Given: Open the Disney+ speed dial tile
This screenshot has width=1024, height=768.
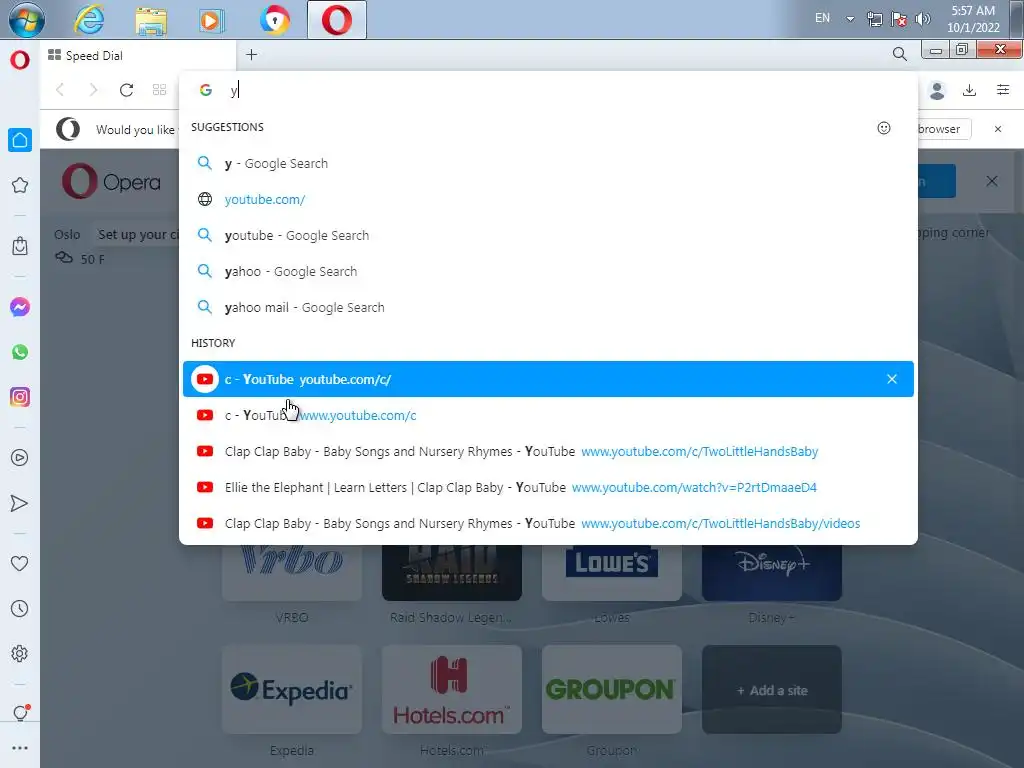Looking at the screenshot, I should click(772, 573).
